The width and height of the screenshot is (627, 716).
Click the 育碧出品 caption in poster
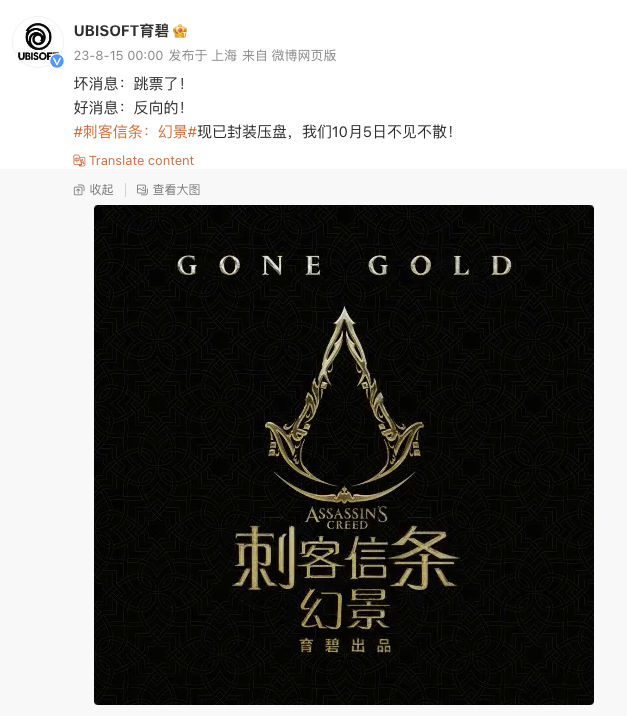(x=345, y=646)
